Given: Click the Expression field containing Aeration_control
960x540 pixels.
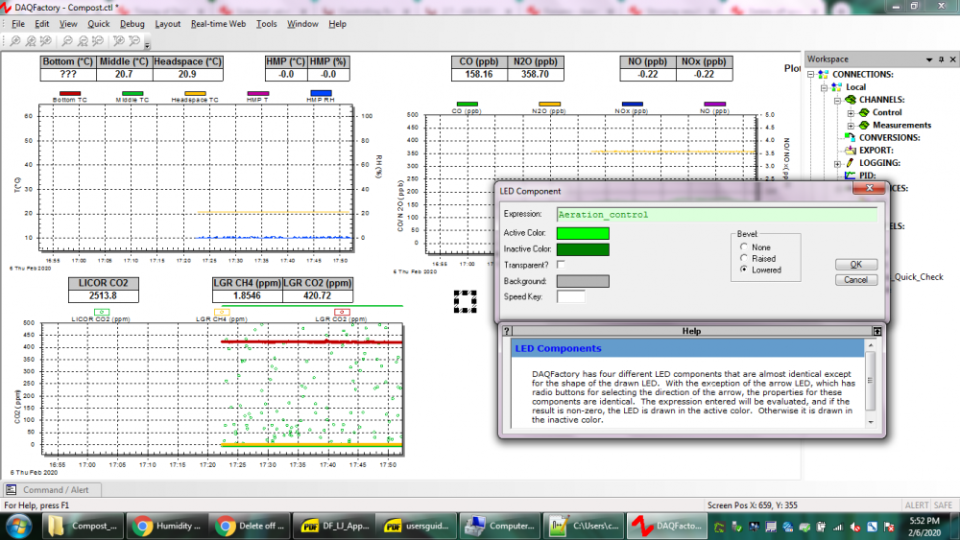Looking at the screenshot, I should pyautogui.click(x=717, y=215).
